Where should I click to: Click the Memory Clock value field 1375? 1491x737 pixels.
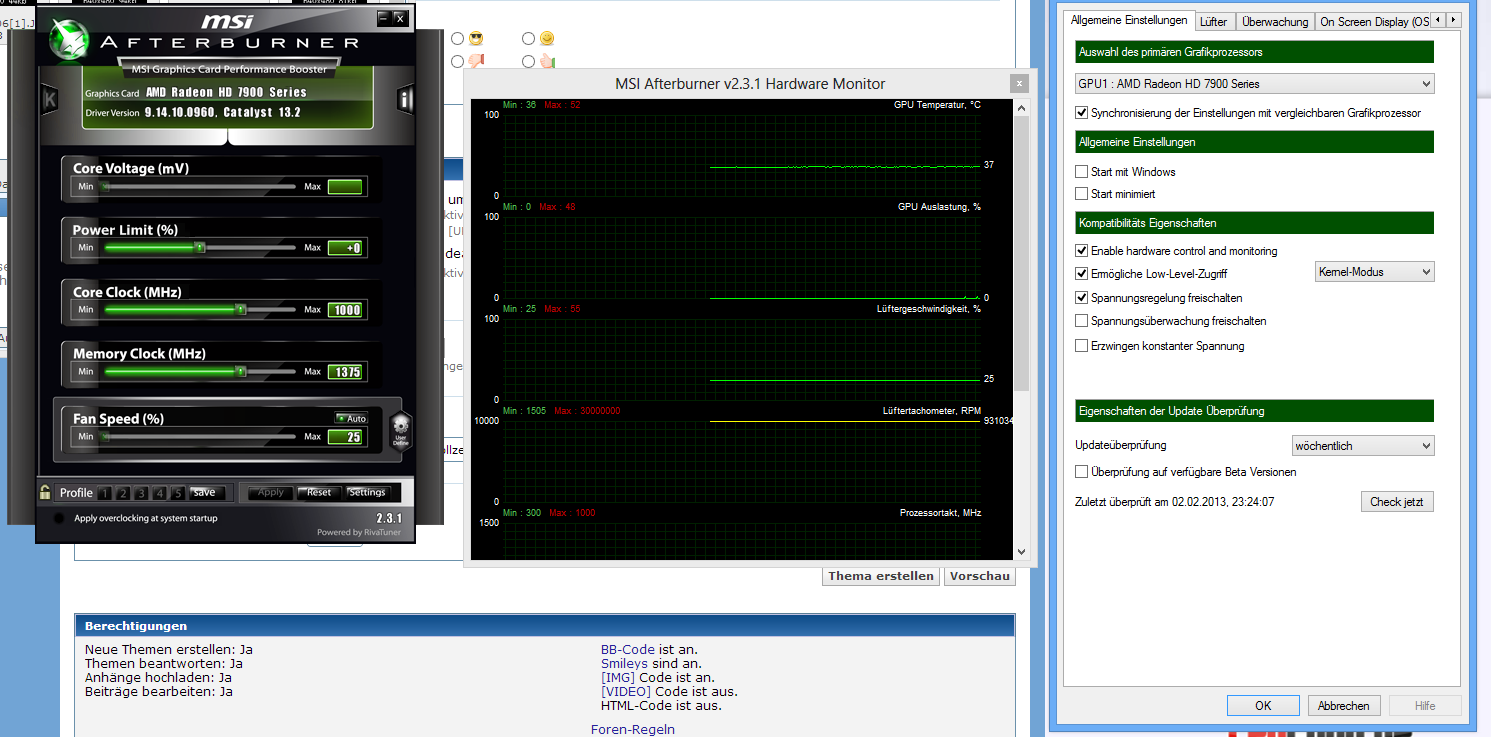[x=346, y=373]
